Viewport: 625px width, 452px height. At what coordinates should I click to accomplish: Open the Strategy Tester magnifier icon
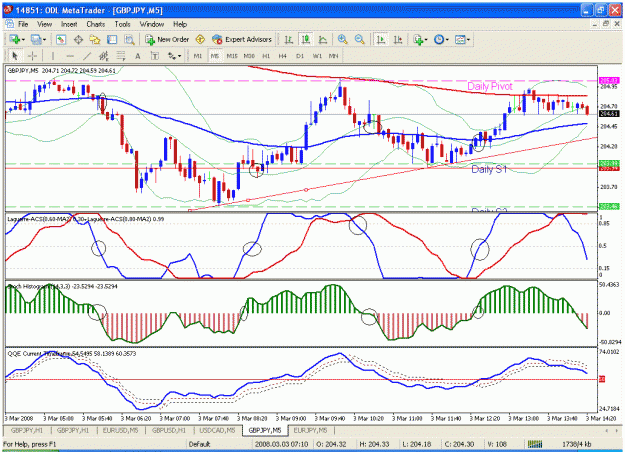(129, 39)
